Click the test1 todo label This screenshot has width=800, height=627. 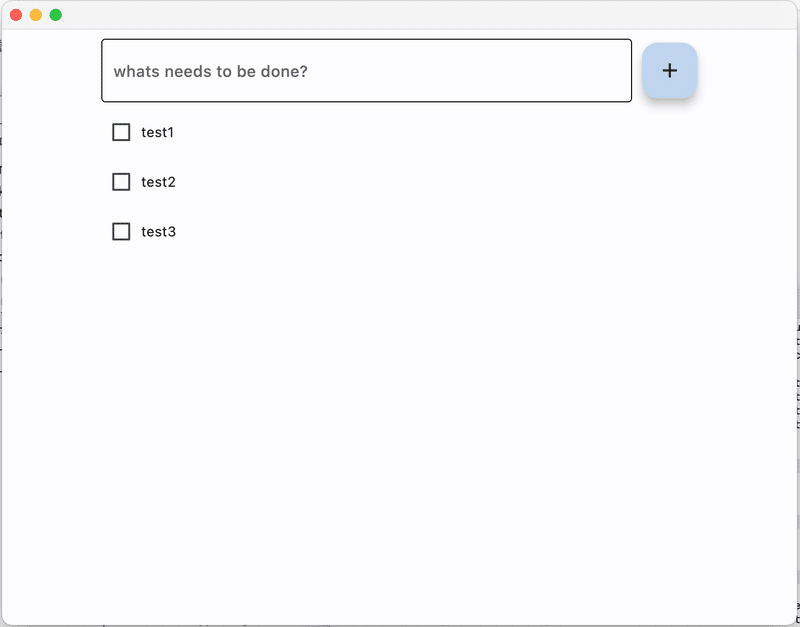point(158,132)
